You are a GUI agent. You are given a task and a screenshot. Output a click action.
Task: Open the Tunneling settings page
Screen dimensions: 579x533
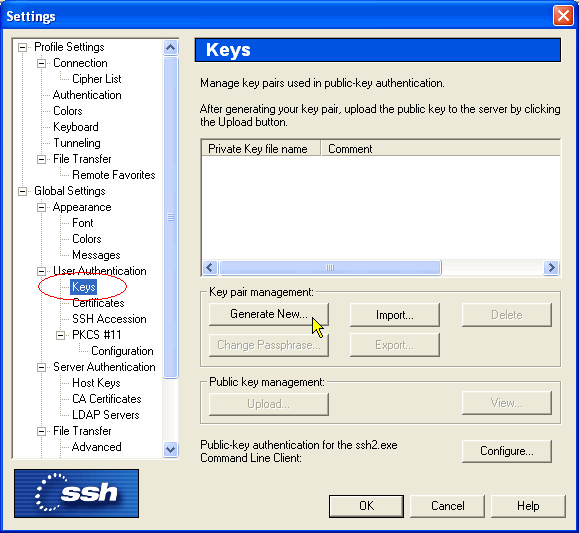point(77,143)
